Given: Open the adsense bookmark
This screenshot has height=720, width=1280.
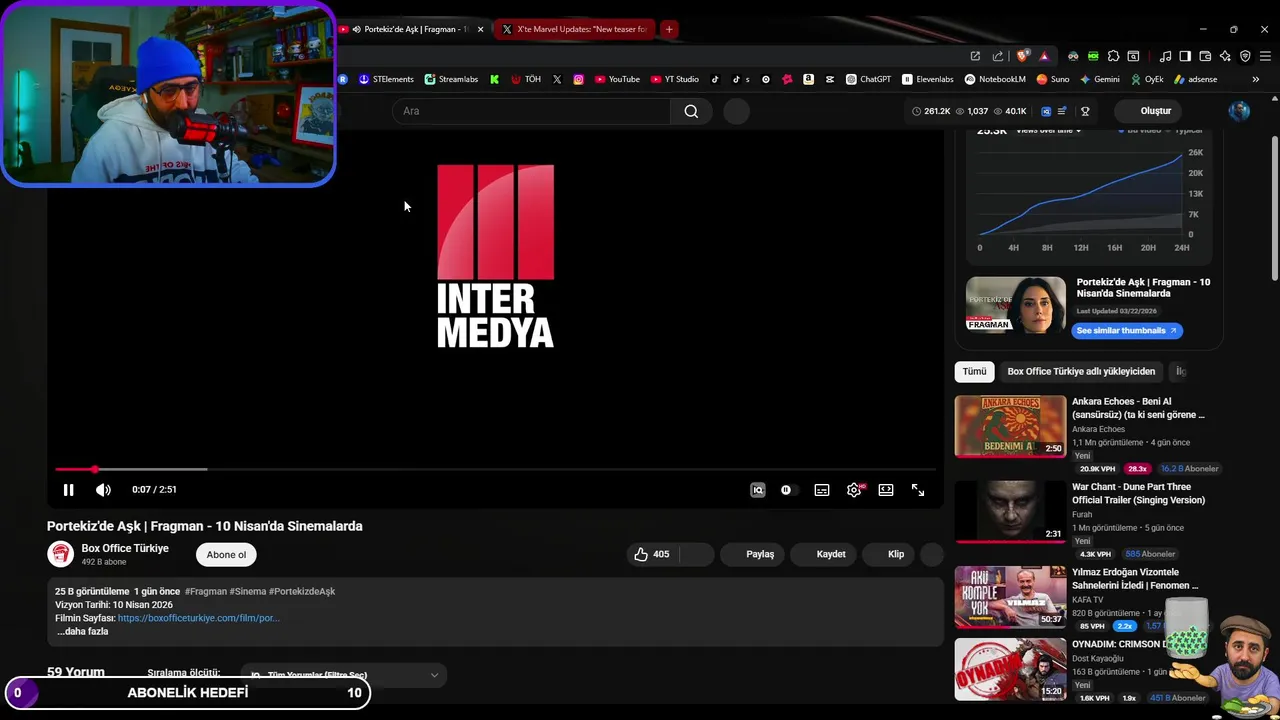Looking at the screenshot, I should (1195, 79).
